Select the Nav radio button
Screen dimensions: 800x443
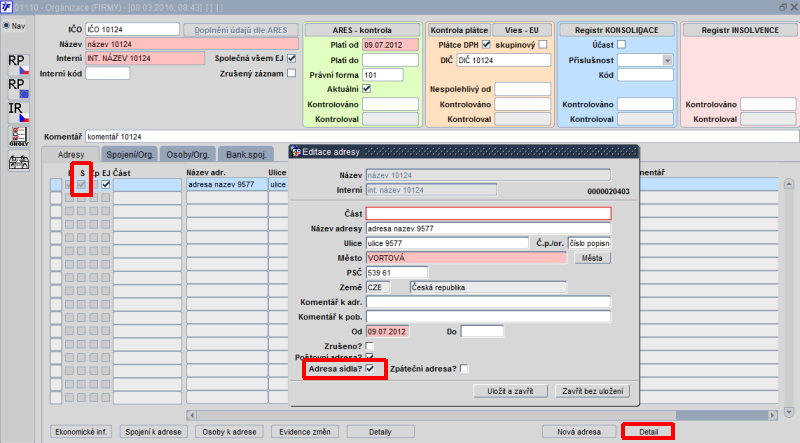point(7,26)
